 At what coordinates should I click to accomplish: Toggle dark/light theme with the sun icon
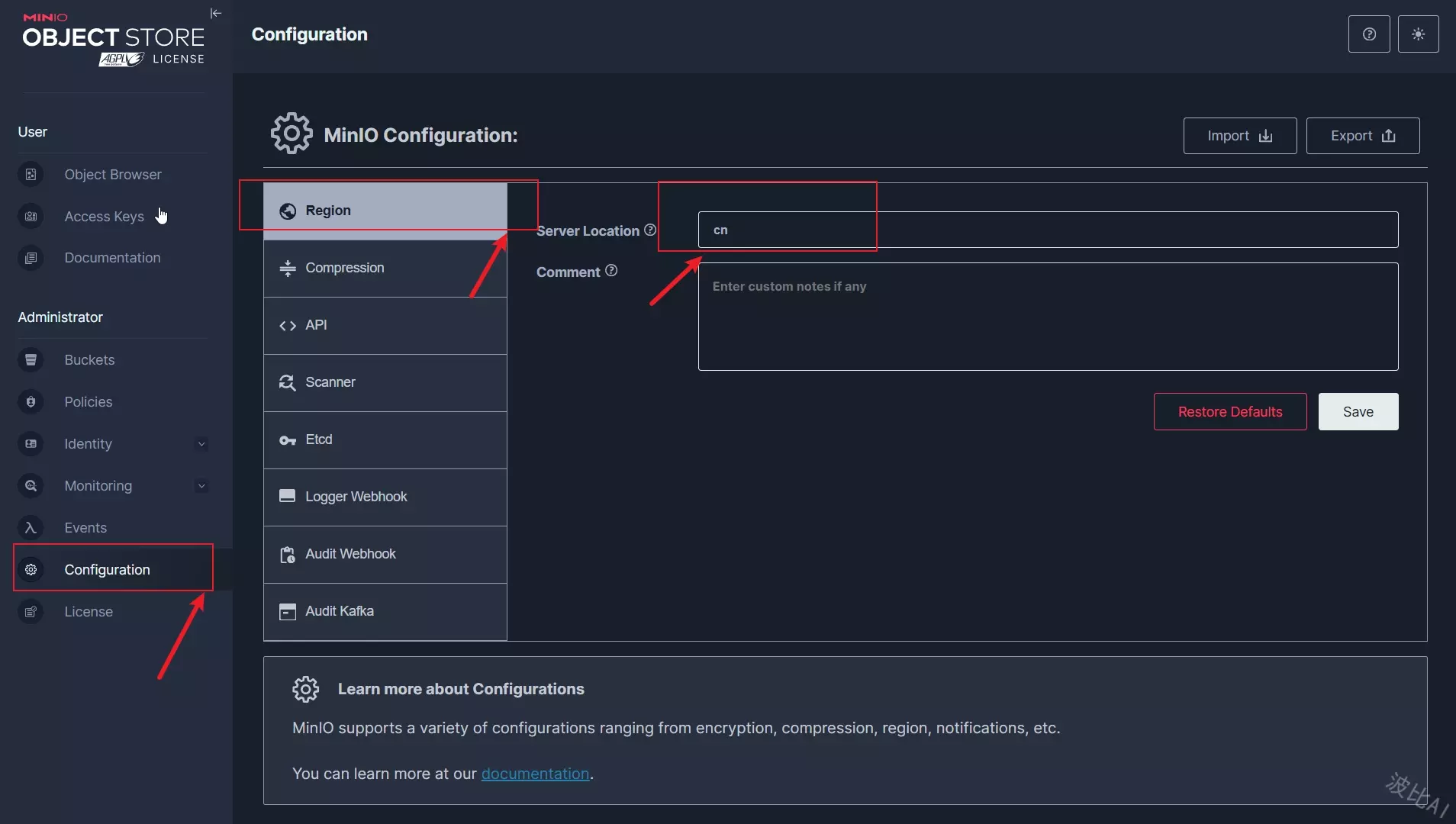1418,34
